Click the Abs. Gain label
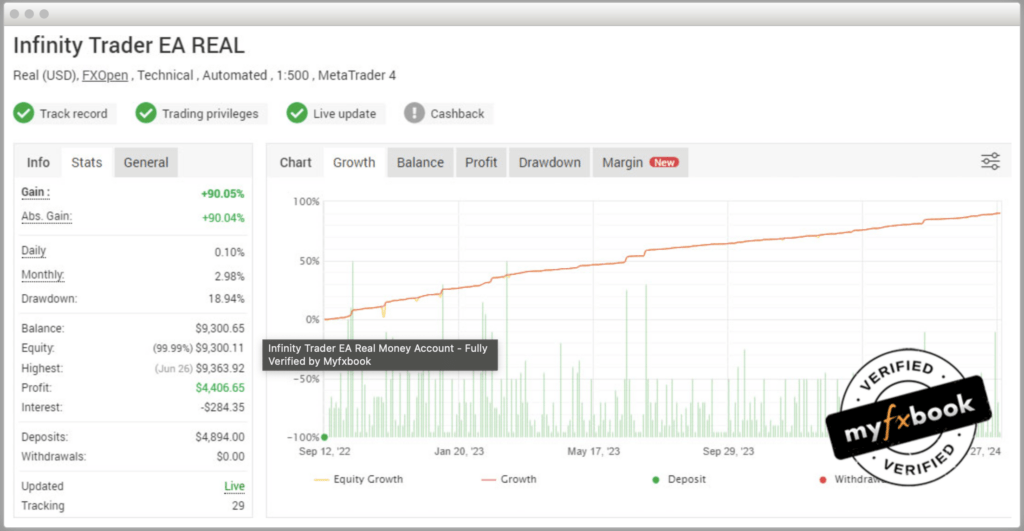This screenshot has width=1024, height=531. 46,216
